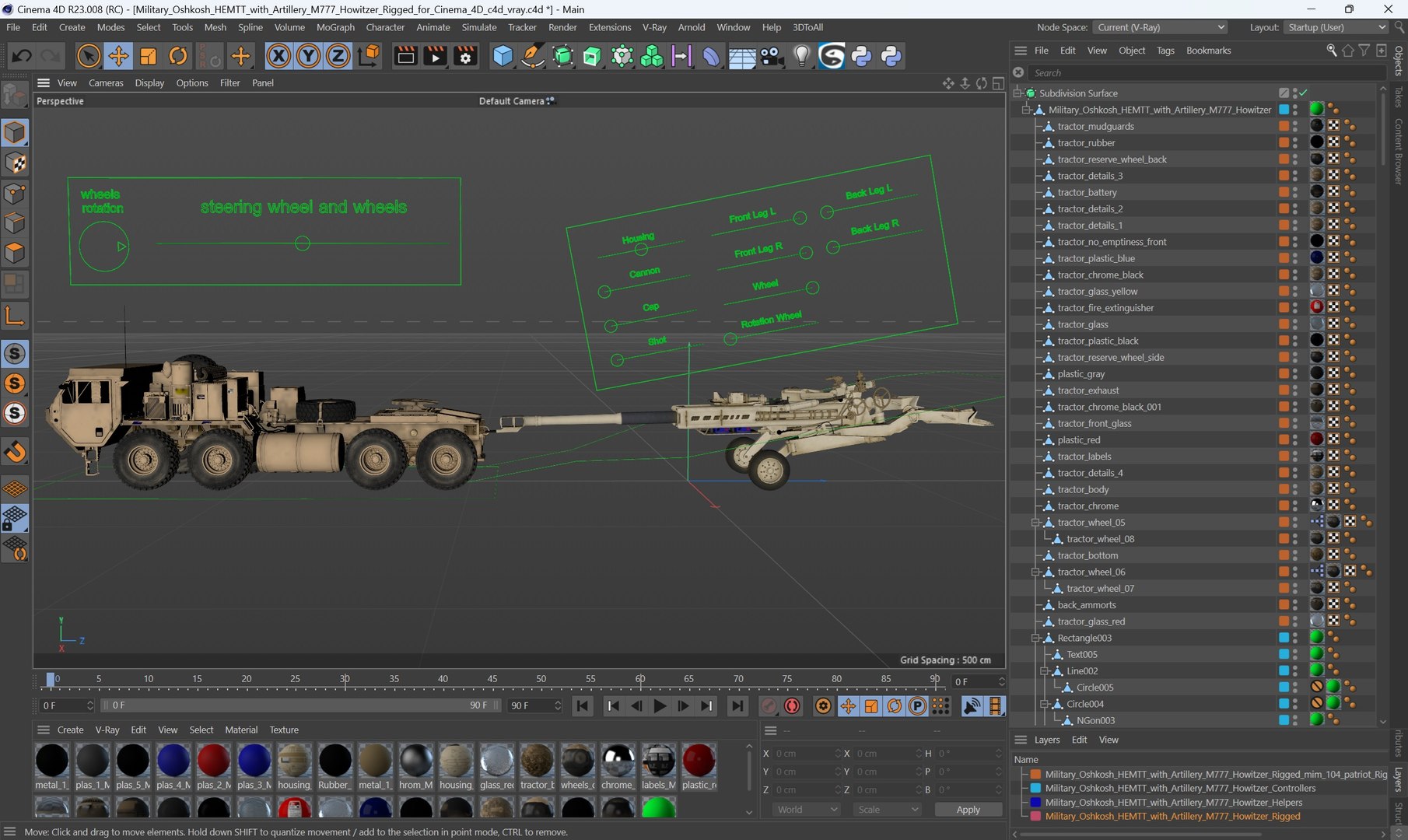This screenshot has height=840, width=1408.
Task: Switch to Model mode
Action: click(15, 132)
